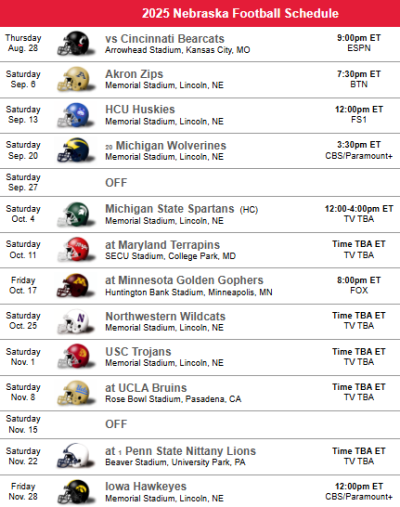Select the Northwestern Wildcats helmet icon
Viewport: 400px width, 507px height.
point(76,322)
